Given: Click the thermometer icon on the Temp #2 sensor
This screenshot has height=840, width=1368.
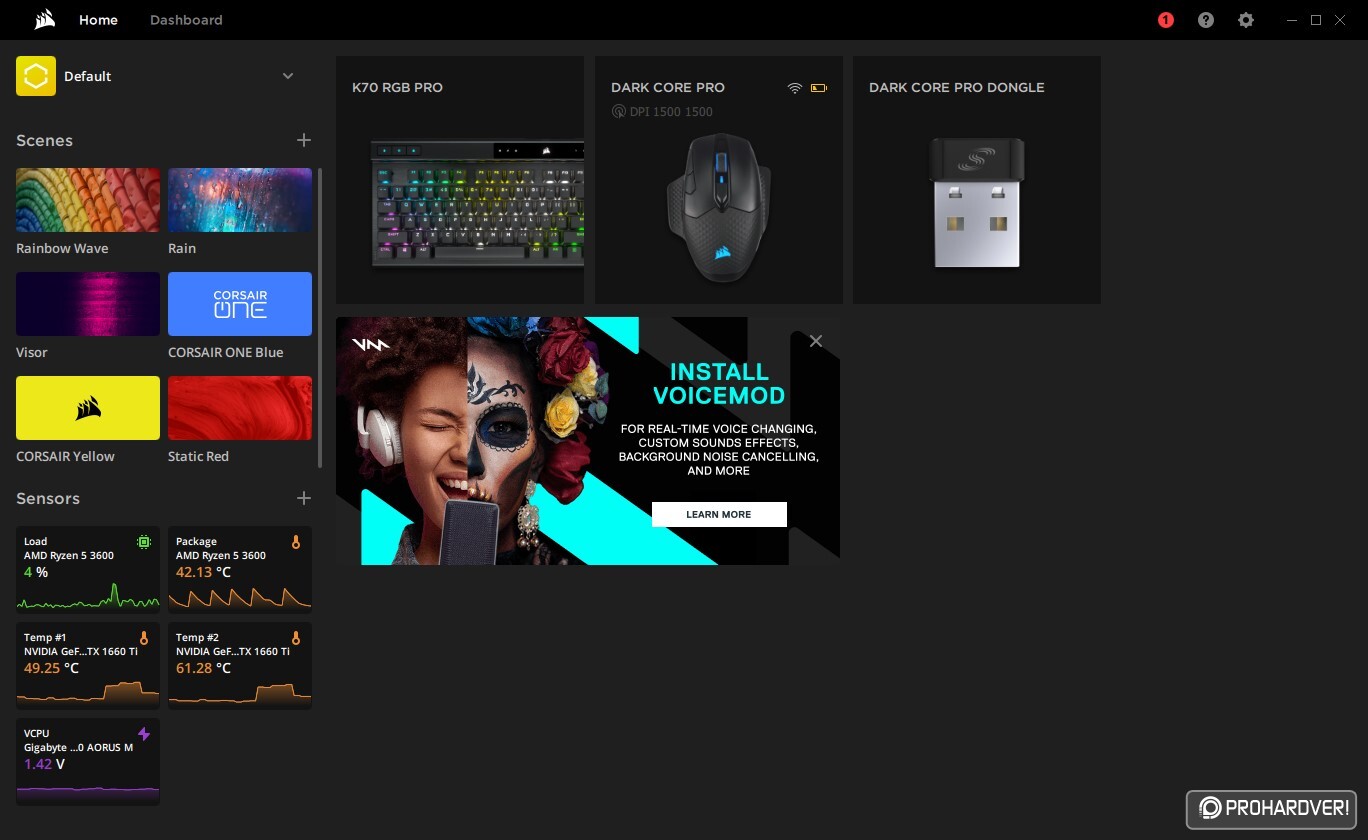Looking at the screenshot, I should [296, 638].
